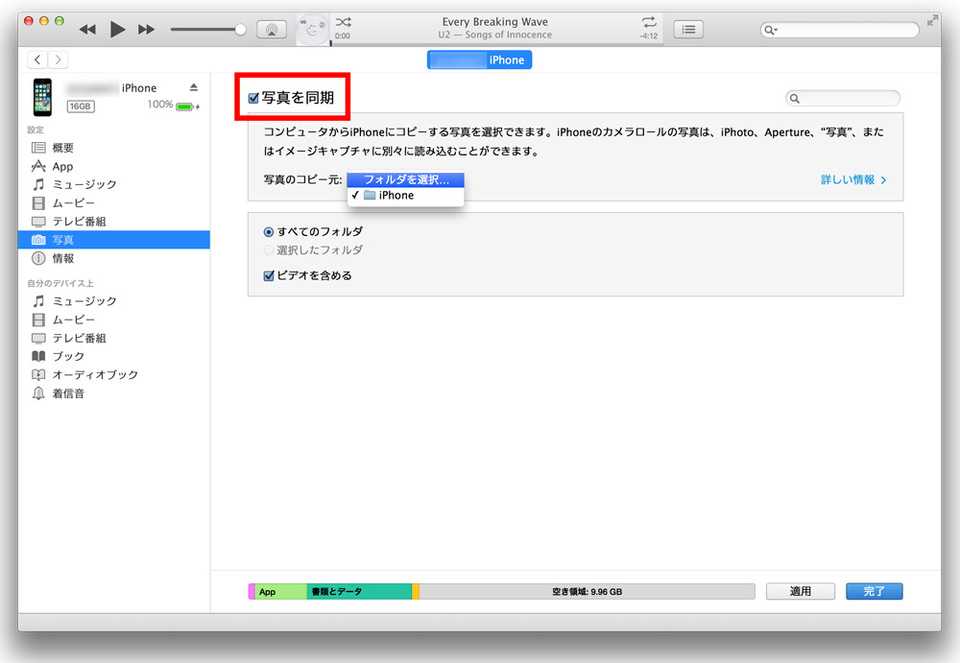Viewport: 960px width, 663px height.
Task: Select すべてのフォルダ radio button
Action: [x=268, y=232]
